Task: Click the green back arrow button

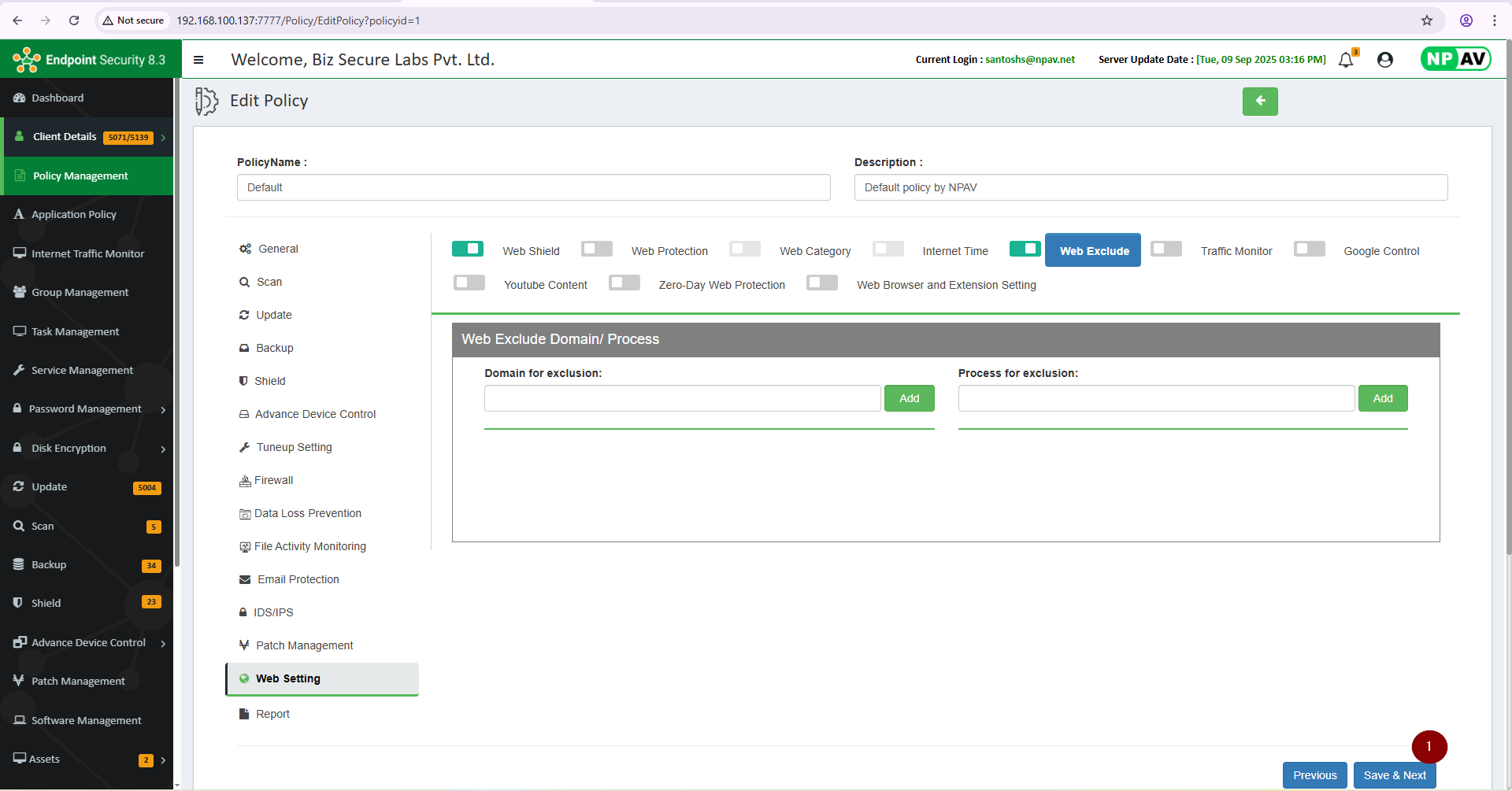Action: tap(1260, 101)
